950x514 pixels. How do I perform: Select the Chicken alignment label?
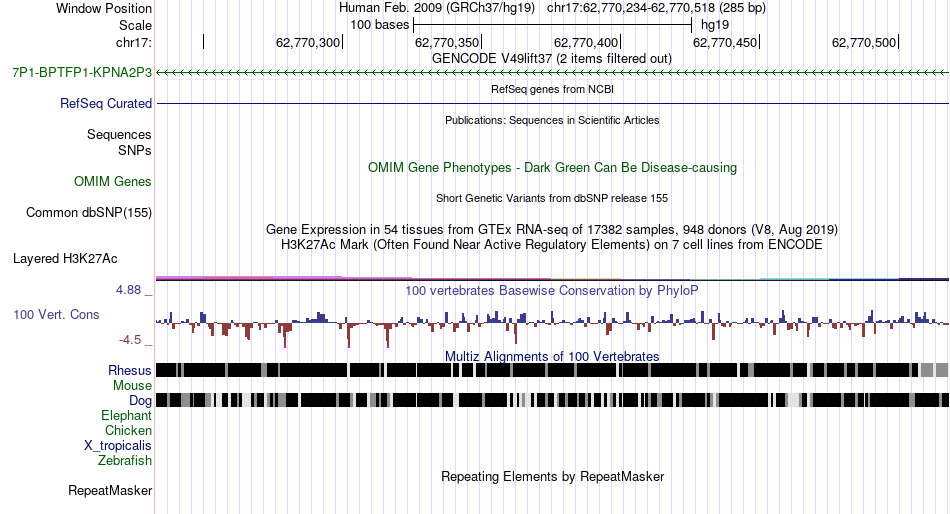(128, 430)
